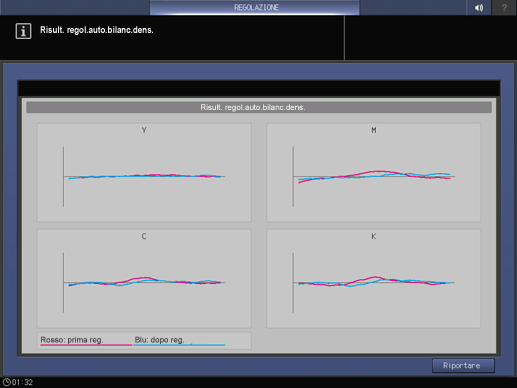Click the top message 'Risult. regol.auto.bilanc.dens.'
The width and height of the screenshot is (517, 388).
pyautogui.click(x=97, y=30)
